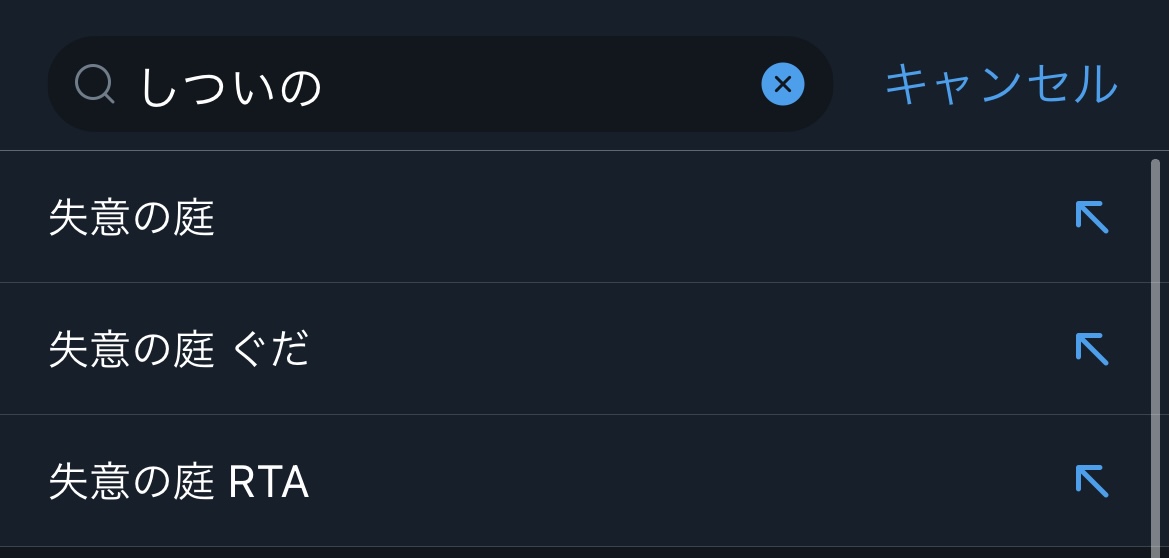Tap the arrow icon beside 失意の庭 ぐだ
The width and height of the screenshot is (1169, 558).
coord(1091,349)
